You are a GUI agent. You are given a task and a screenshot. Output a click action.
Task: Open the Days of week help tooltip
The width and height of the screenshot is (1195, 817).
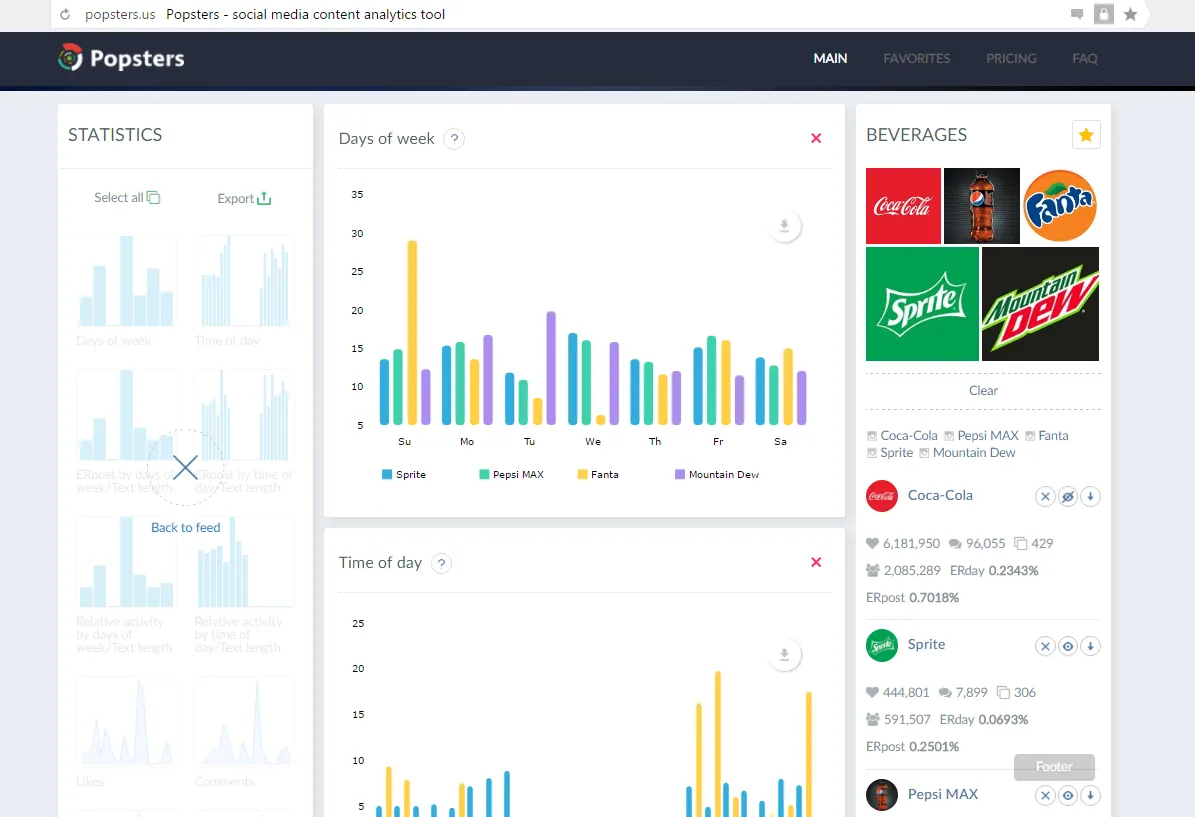pos(454,139)
